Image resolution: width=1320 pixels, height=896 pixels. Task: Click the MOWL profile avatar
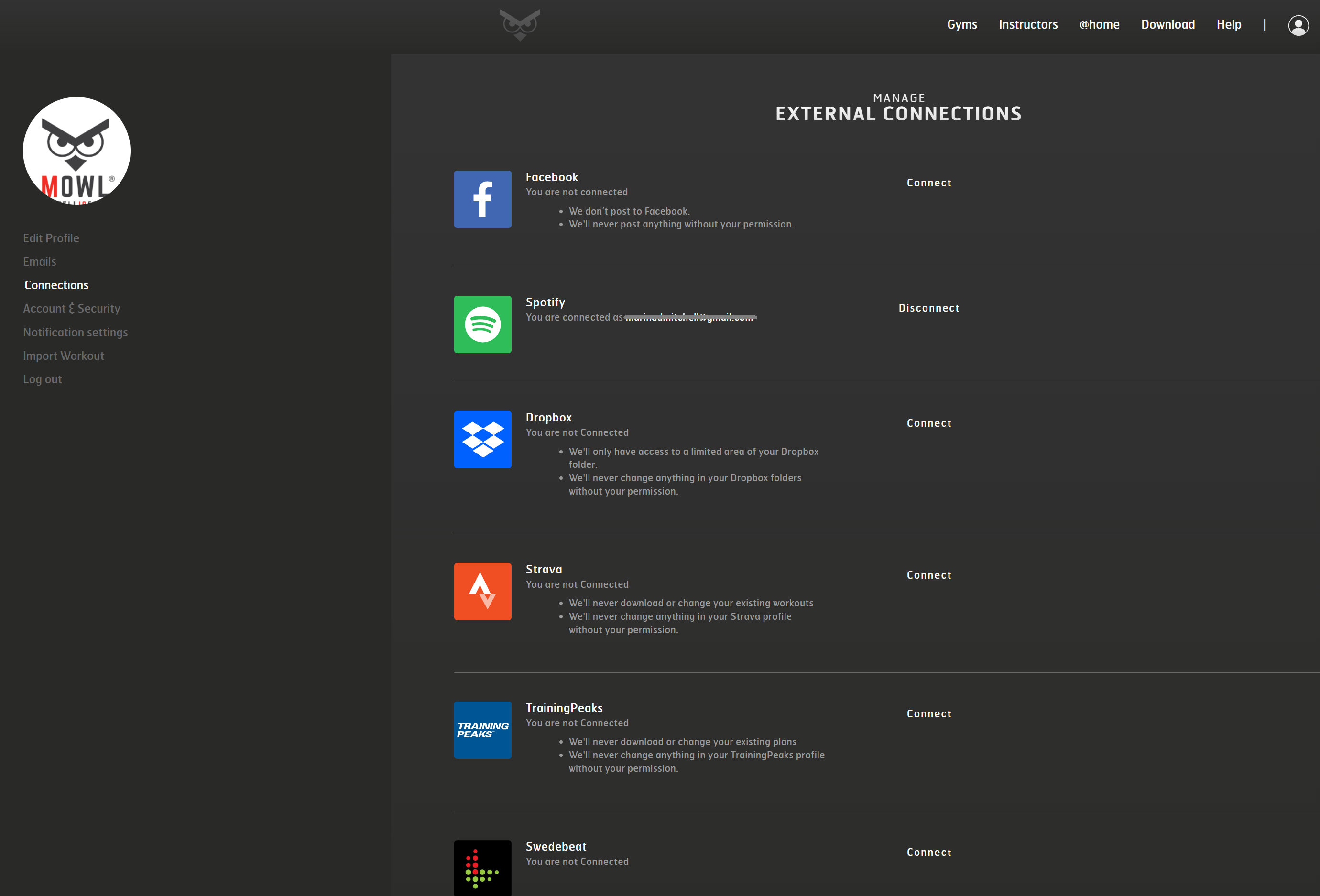click(x=76, y=151)
